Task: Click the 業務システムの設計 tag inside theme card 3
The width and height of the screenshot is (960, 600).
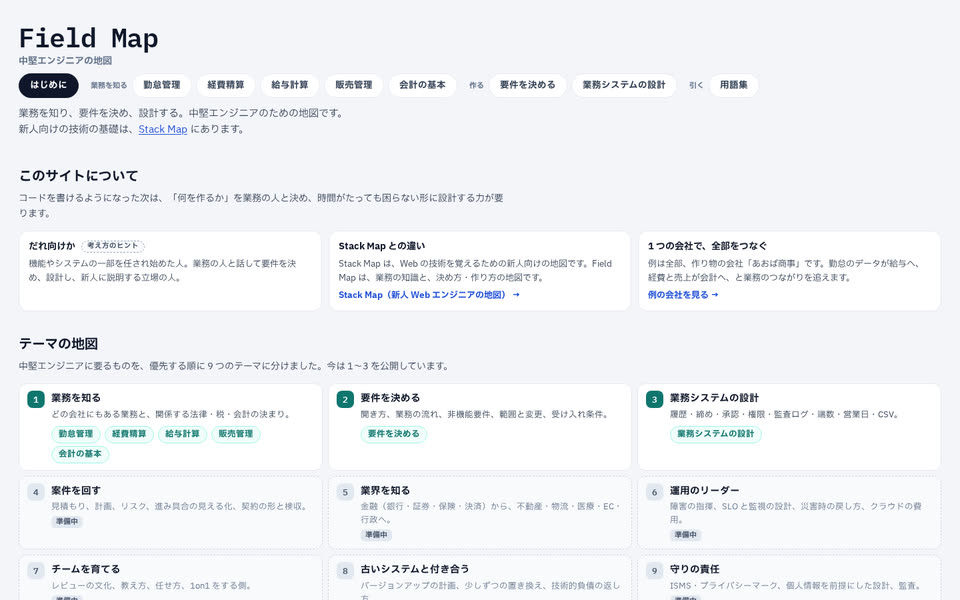Action: tap(716, 434)
